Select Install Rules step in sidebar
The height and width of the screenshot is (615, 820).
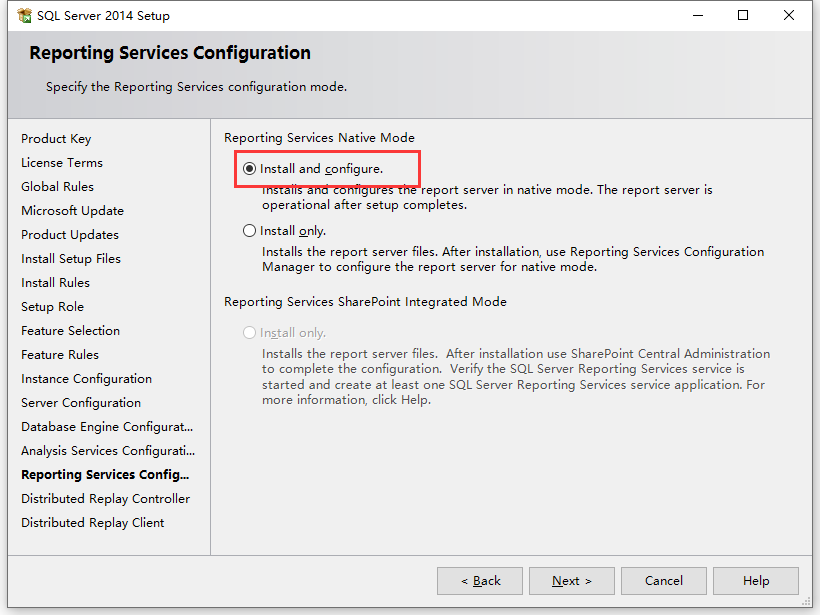[x=55, y=283]
